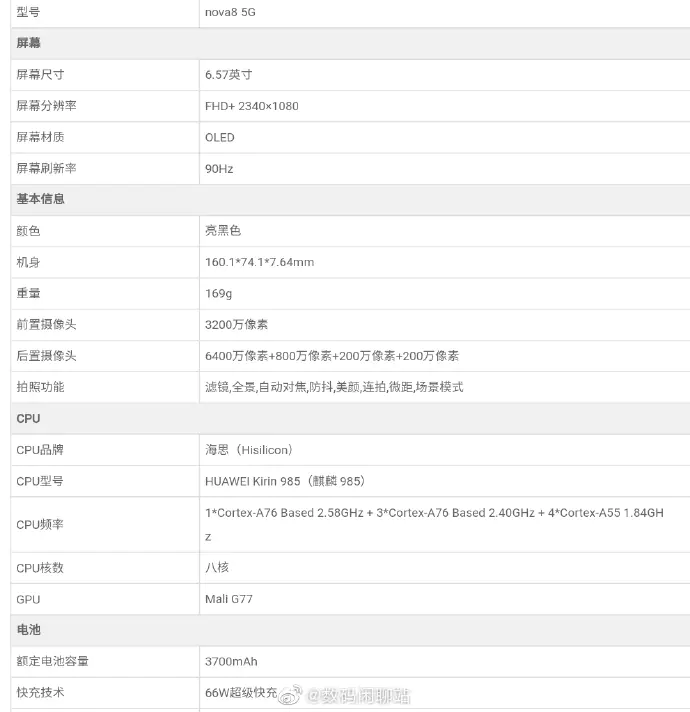The image size is (690, 712).
Task: Click the '基本信息' section header
Action: 40,199
